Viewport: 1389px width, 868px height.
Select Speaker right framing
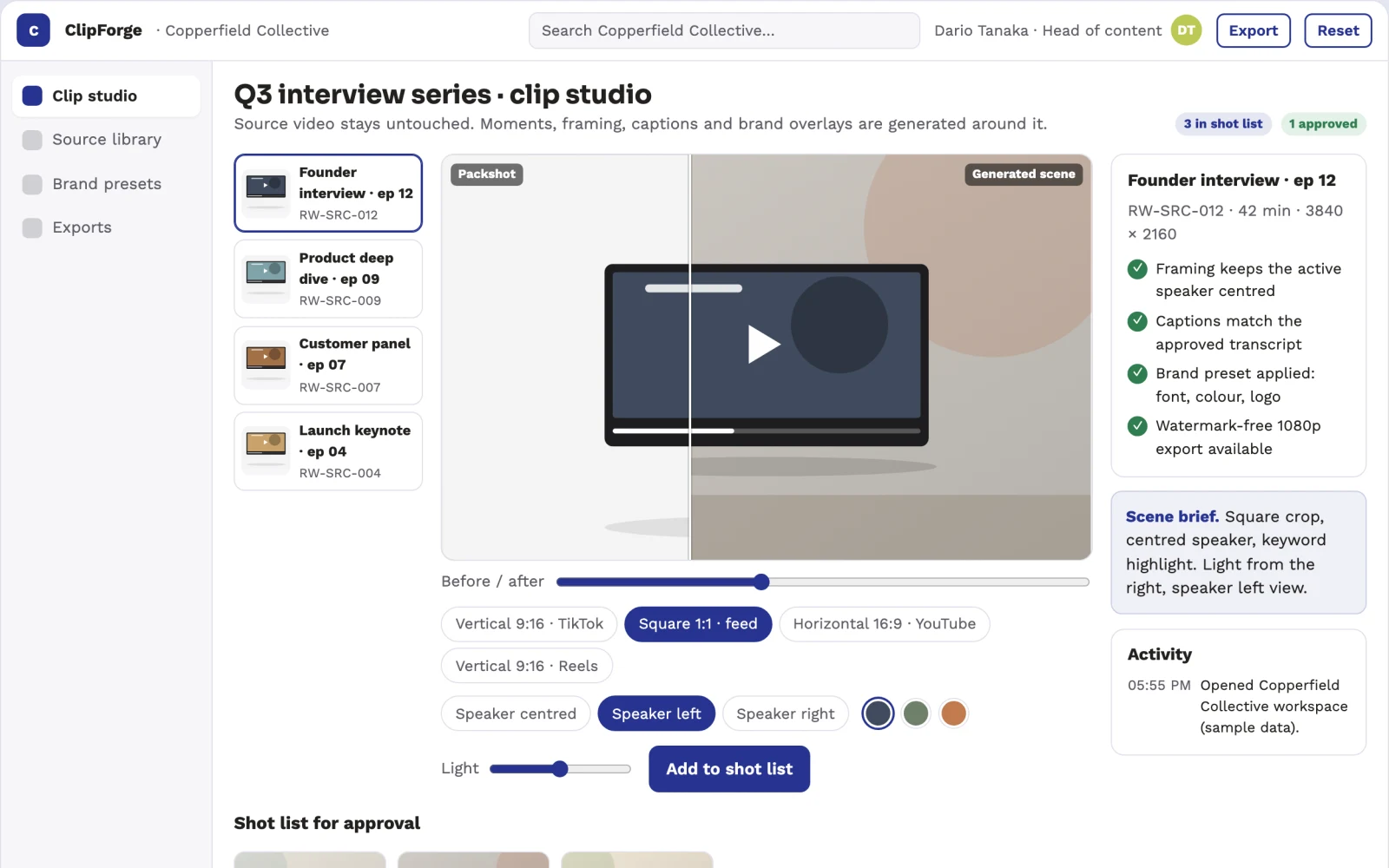[786, 713]
